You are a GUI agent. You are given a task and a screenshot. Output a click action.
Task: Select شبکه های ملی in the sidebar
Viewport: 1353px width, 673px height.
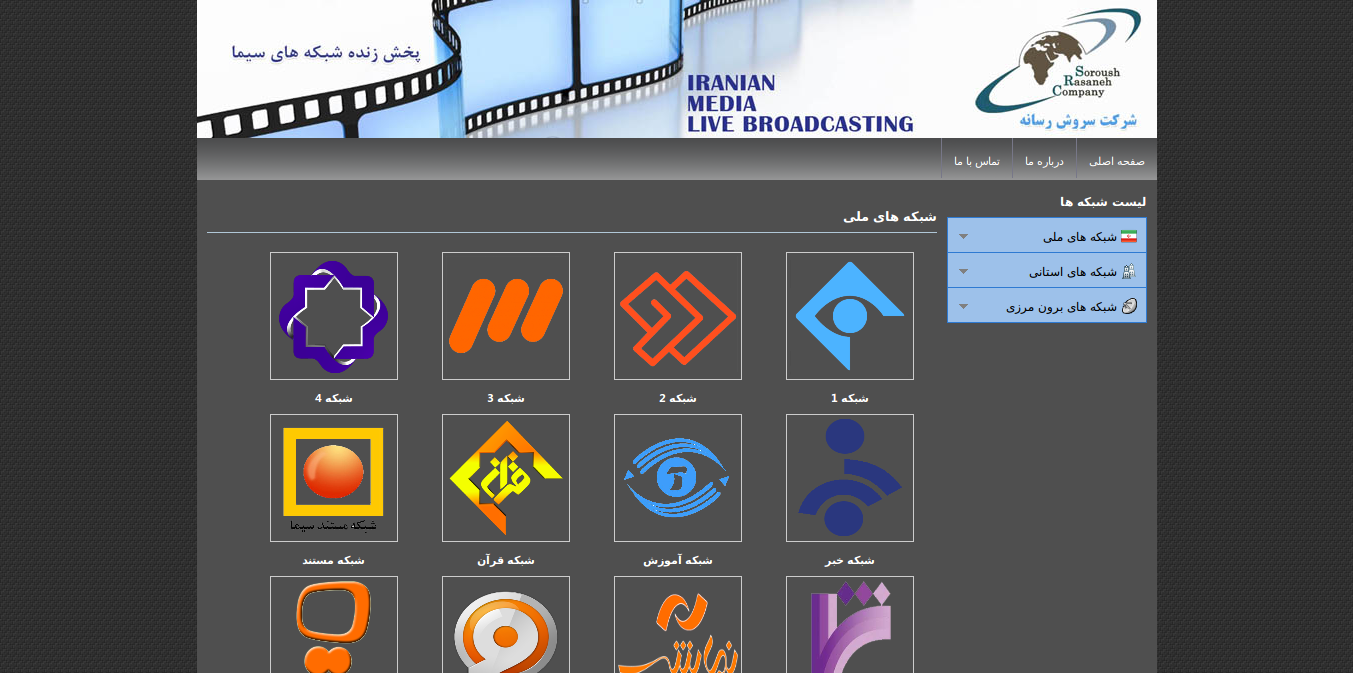[x=1047, y=236]
